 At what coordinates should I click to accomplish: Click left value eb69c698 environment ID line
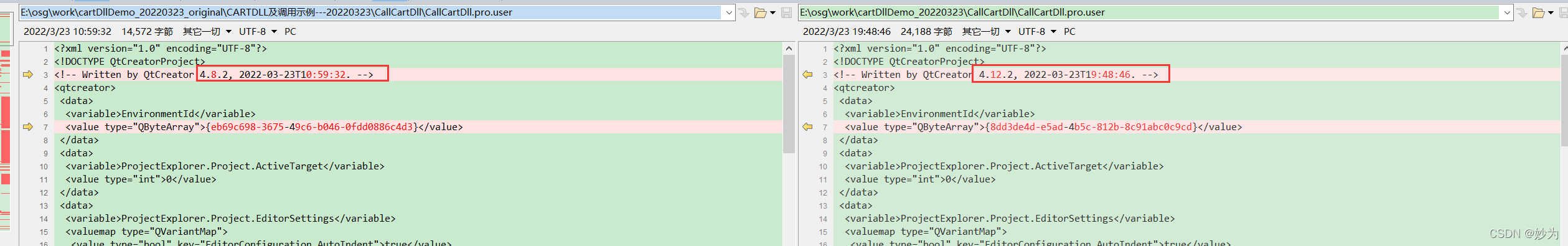pyautogui.click(x=264, y=127)
